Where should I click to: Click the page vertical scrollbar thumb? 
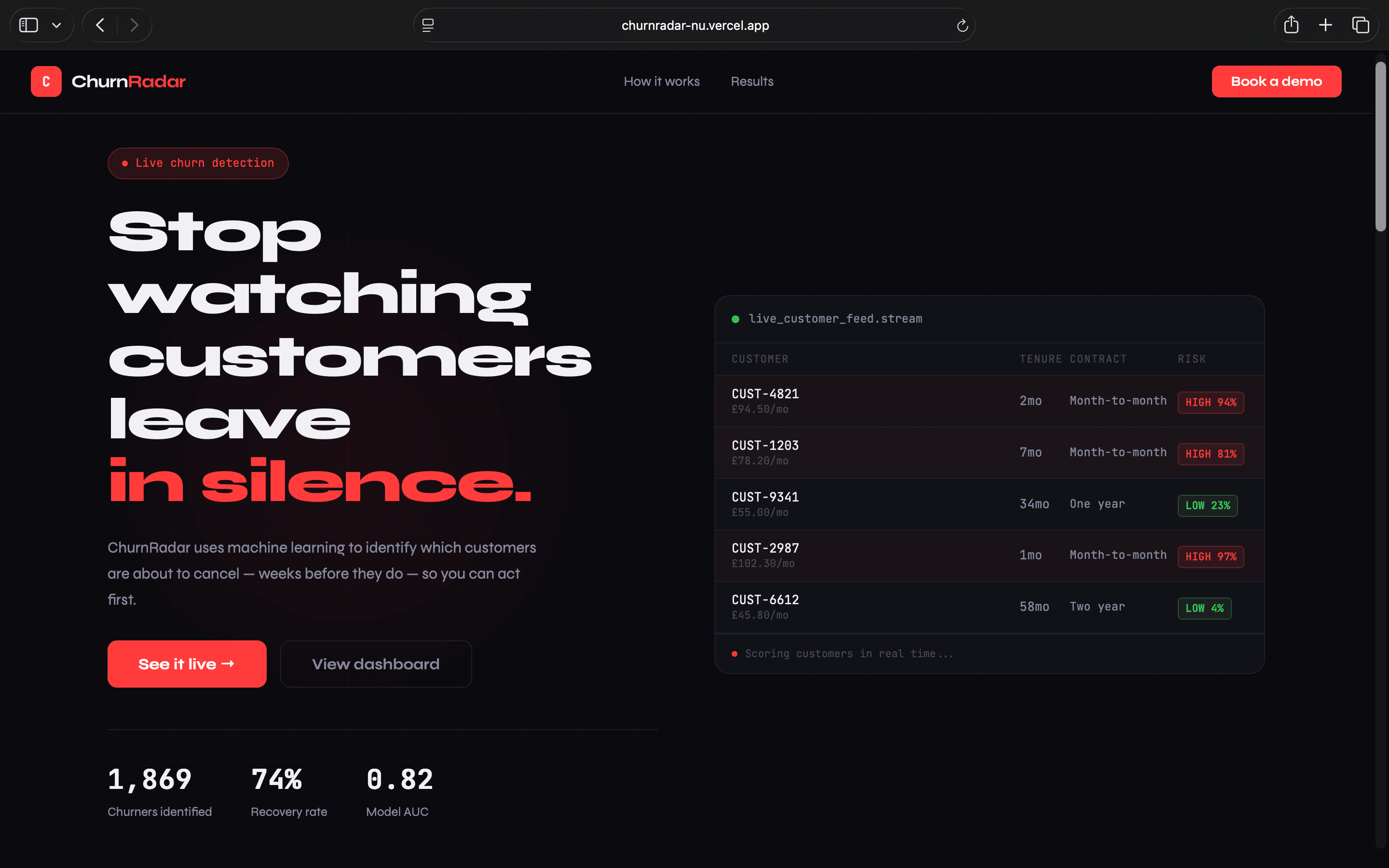point(1380,147)
